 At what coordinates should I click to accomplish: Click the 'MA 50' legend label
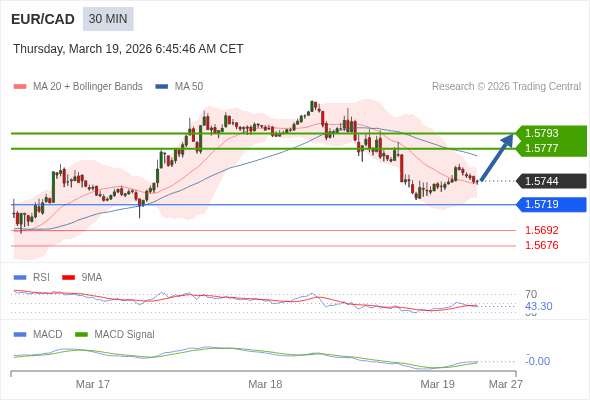coord(189,87)
